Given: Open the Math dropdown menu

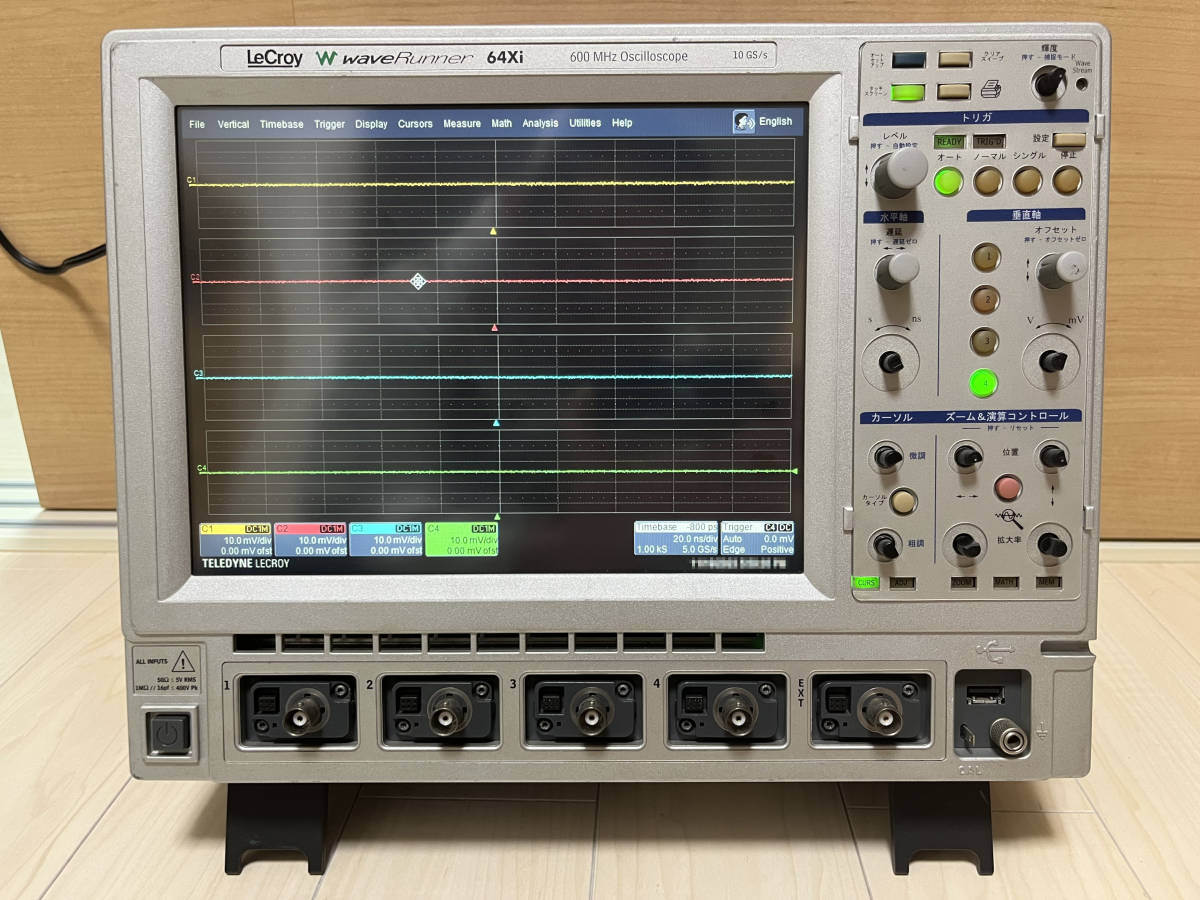Looking at the screenshot, I should [501, 123].
